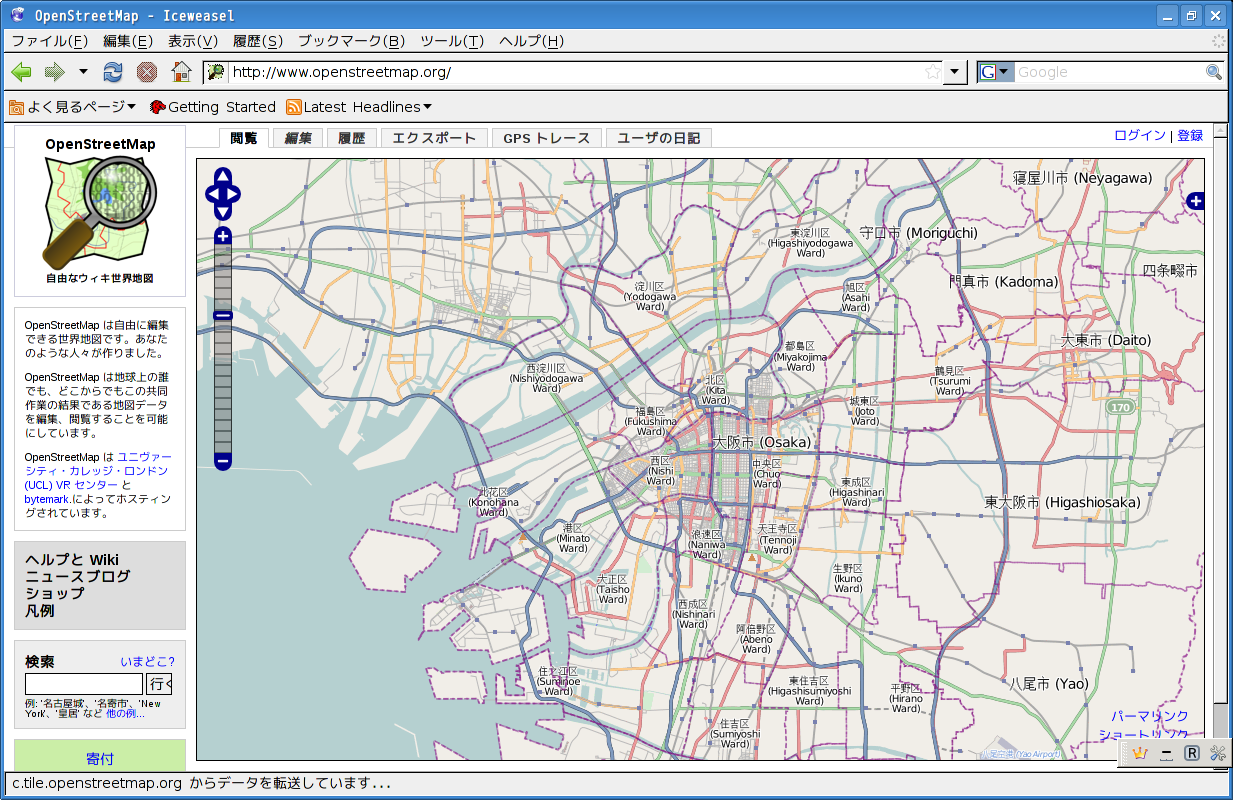Zoom in the map with the plus button

tap(223, 236)
